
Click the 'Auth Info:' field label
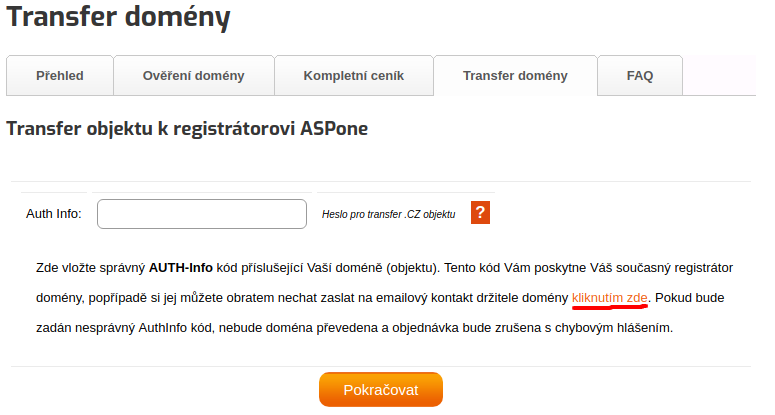pyautogui.click(x=54, y=214)
